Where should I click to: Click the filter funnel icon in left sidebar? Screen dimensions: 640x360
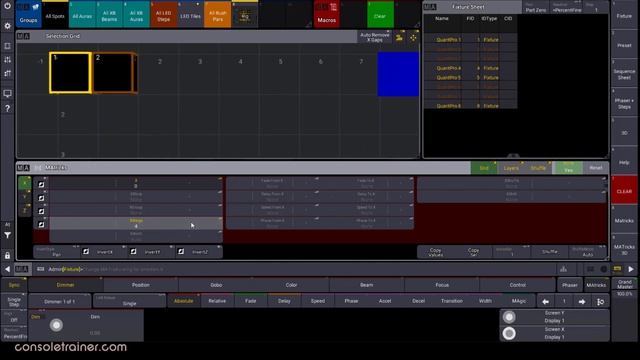coord(7,235)
